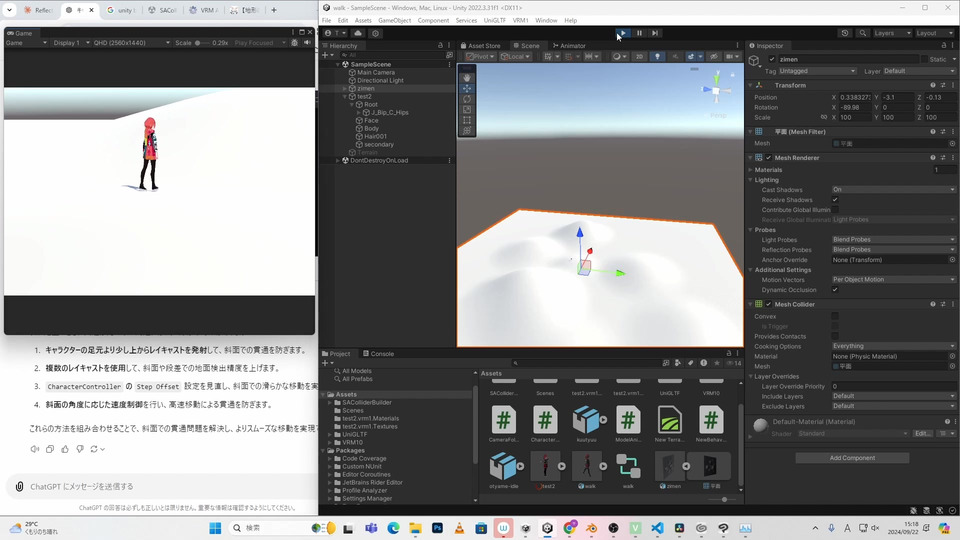The width and height of the screenshot is (960, 540).
Task: Select the Scale tool in Scene
Action: coord(467,109)
